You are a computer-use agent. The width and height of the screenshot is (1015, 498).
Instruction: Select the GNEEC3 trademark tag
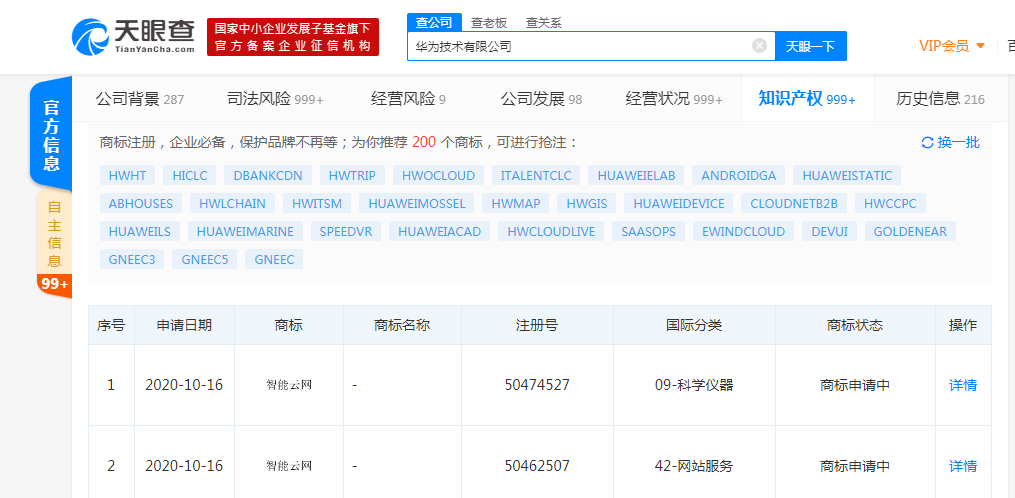(x=132, y=259)
